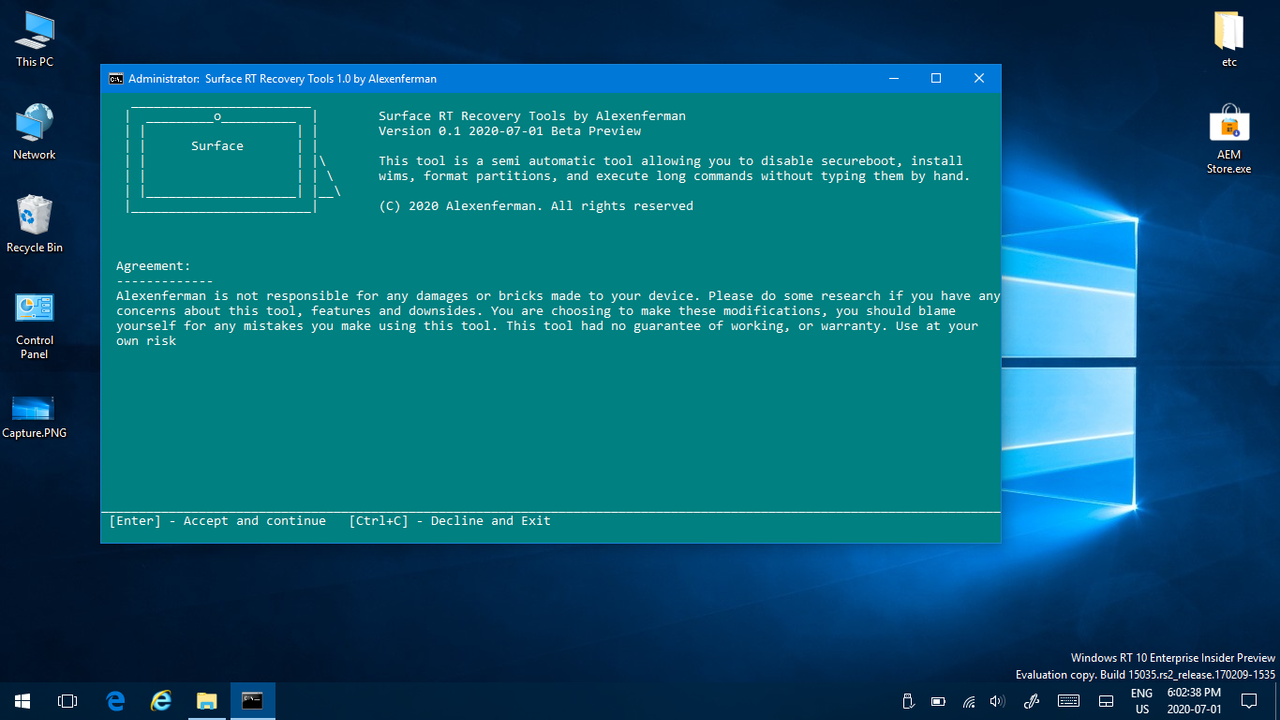Open the battery power status indicator
The width and height of the screenshot is (1280, 720).
(x=938, y=701)
